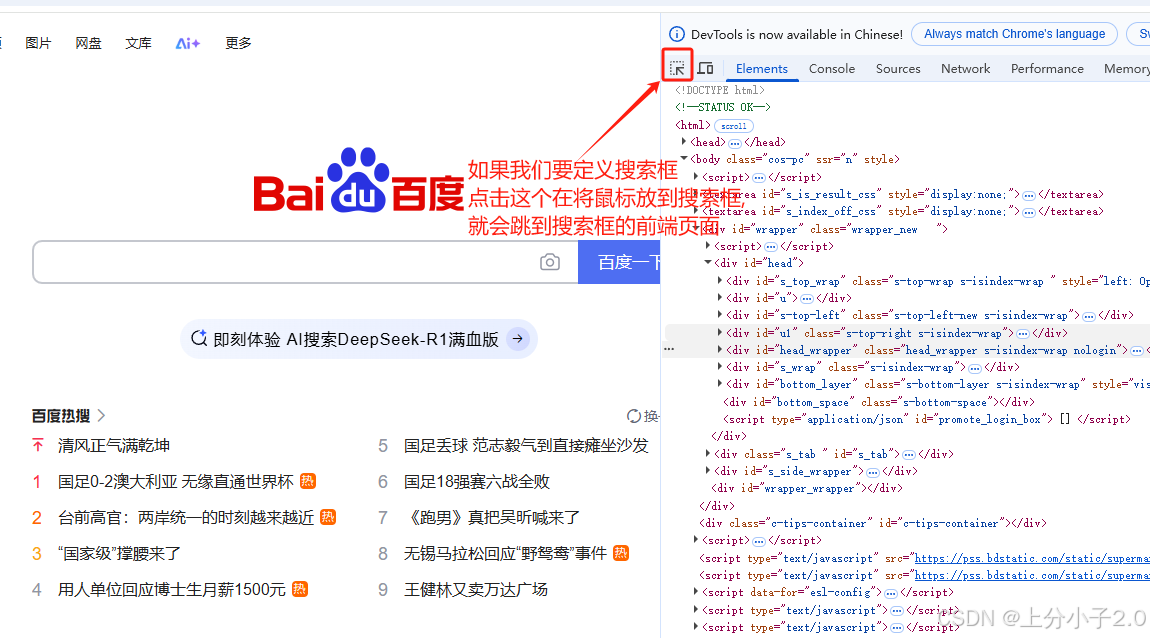Open hot search 国足18强赛六战全败
This screenshot has width=1150, height=638.
click(477, 482)
